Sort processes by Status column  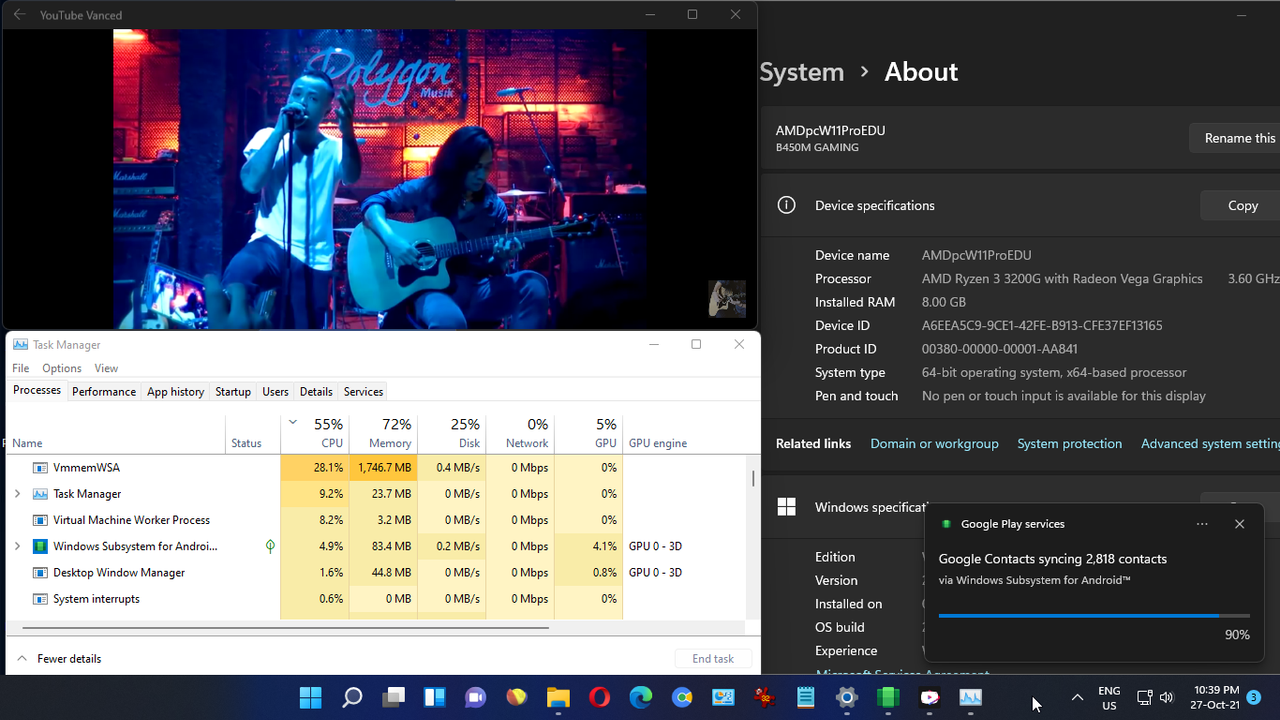[253, 434]
